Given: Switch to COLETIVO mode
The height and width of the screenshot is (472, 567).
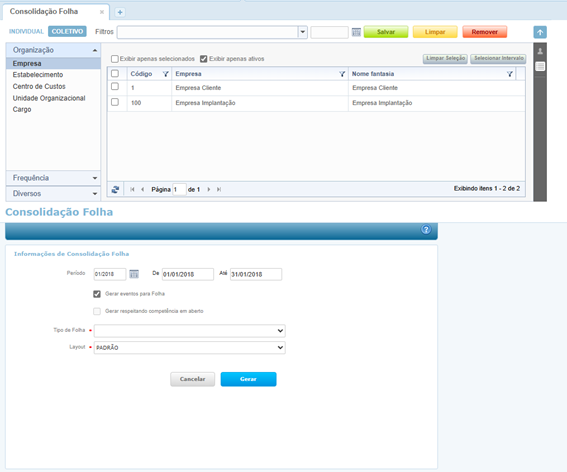Looking at the screenshot, I should click(x=67, y=31).
